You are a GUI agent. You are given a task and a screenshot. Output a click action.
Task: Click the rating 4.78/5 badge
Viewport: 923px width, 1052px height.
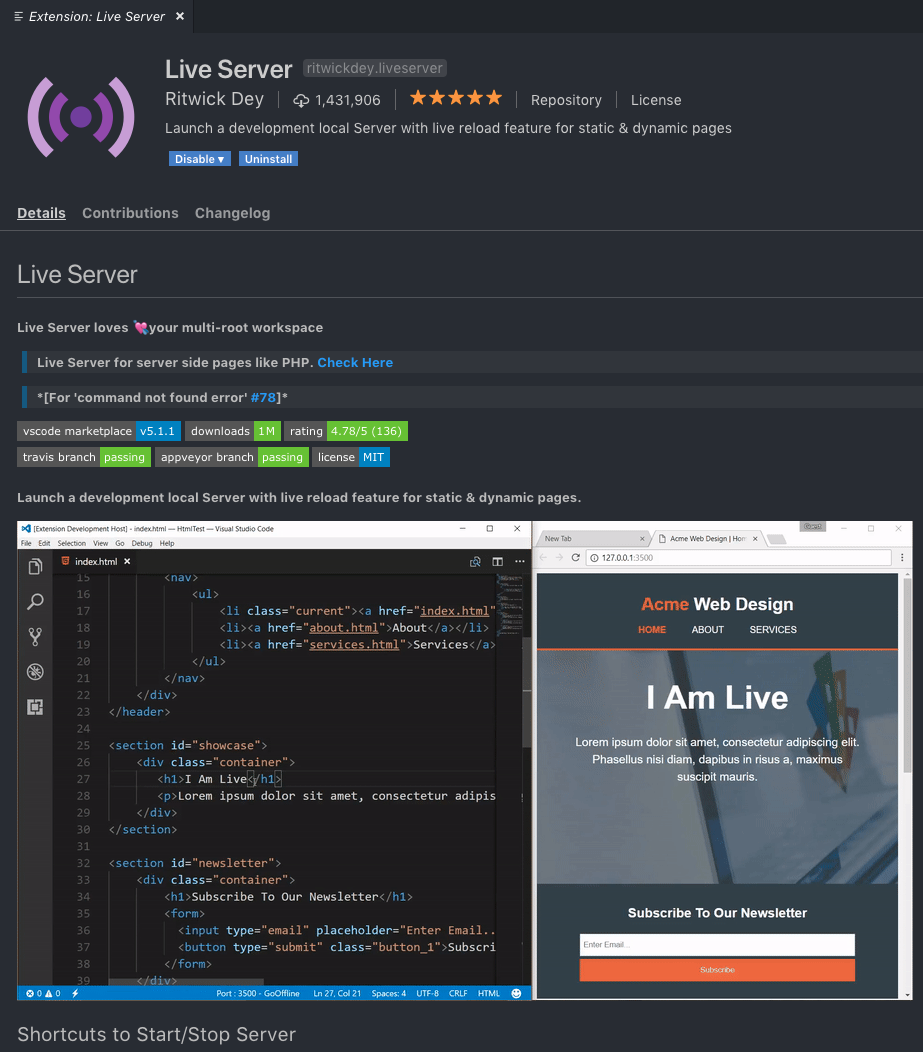tap(345, 431)
